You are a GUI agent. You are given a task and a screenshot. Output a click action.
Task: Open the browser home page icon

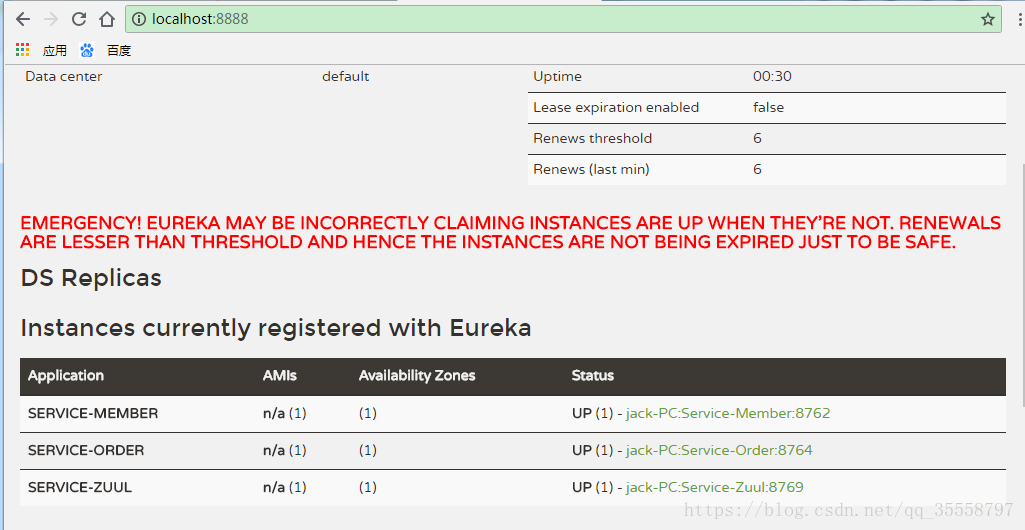pyautogui.click(x=107, y=19)
